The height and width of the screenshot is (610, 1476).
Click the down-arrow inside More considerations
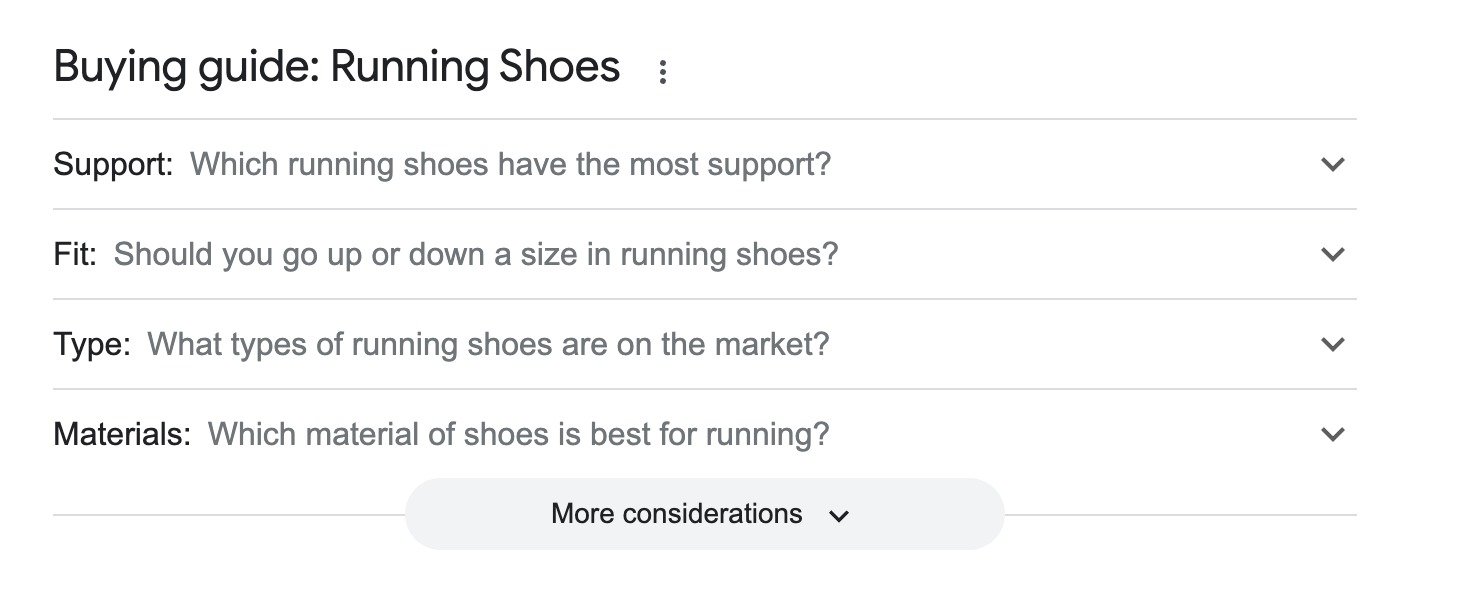point(839,517)
